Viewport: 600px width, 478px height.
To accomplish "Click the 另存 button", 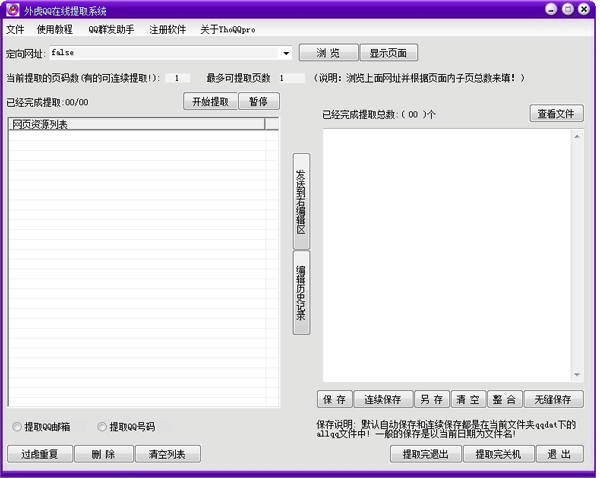I will [432, 400].
